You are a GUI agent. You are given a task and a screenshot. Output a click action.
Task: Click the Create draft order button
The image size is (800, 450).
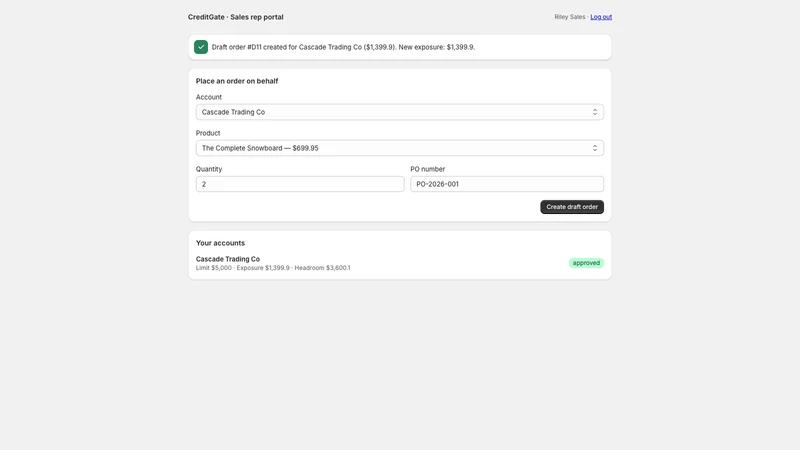[x=572, y=207]
